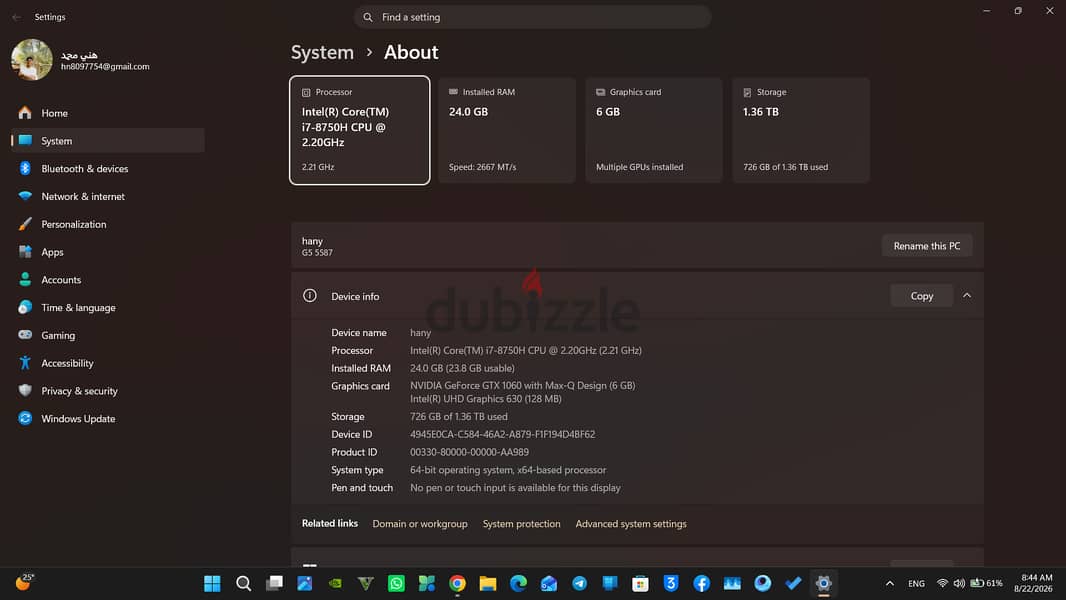
Task: Click the NVIDIA GeForce GTX 1060 text
Action: (x=522, y=385)
